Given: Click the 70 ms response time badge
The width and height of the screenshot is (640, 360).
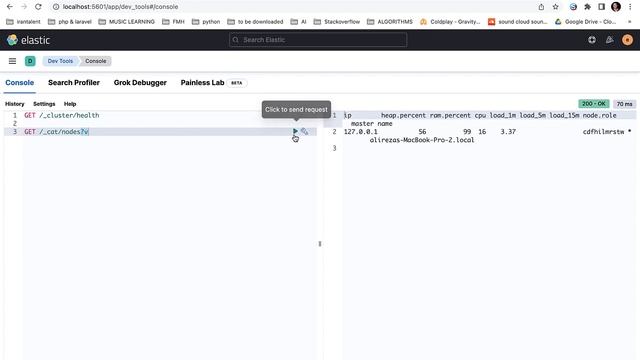Looking at the screenshot, I should [624, 104].
